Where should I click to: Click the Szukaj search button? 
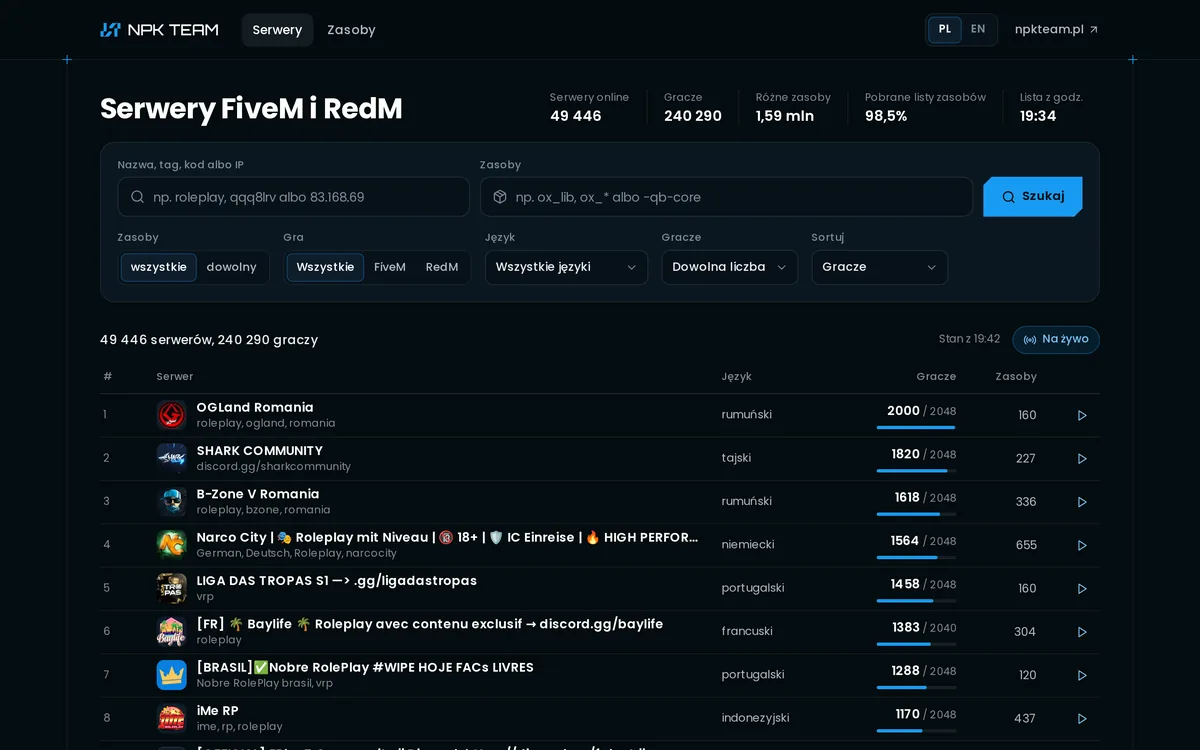click(x=1033, y=197)
